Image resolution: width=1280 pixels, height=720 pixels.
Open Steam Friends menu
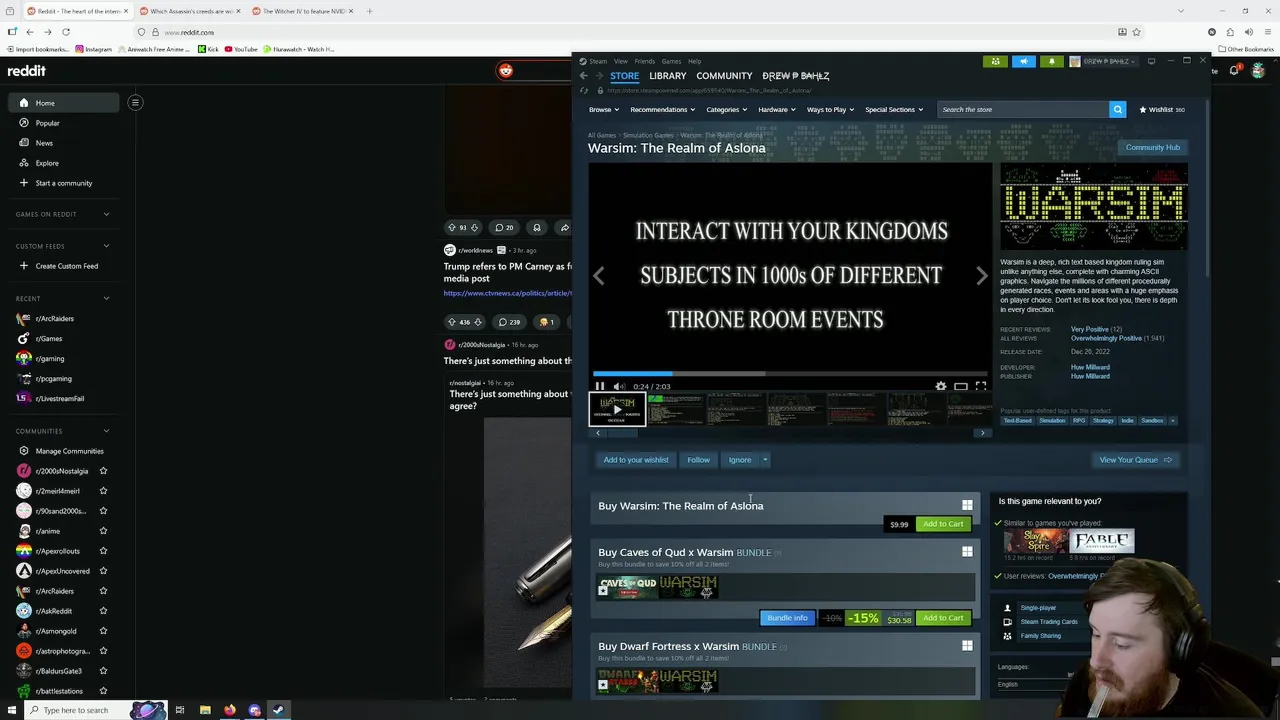click(644, 61)
